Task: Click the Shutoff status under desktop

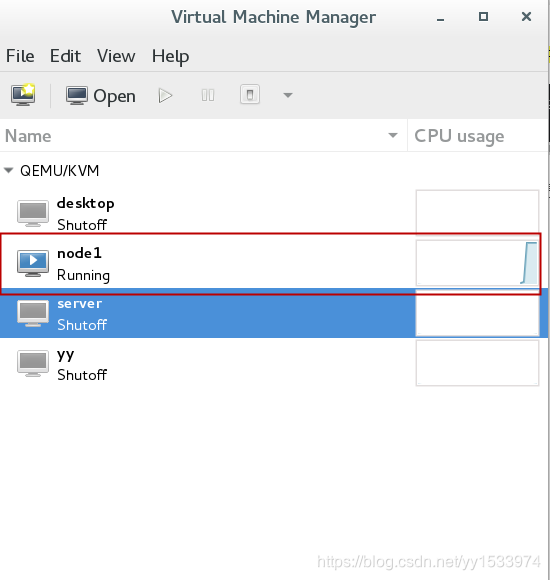Action: tap(82, 225)
